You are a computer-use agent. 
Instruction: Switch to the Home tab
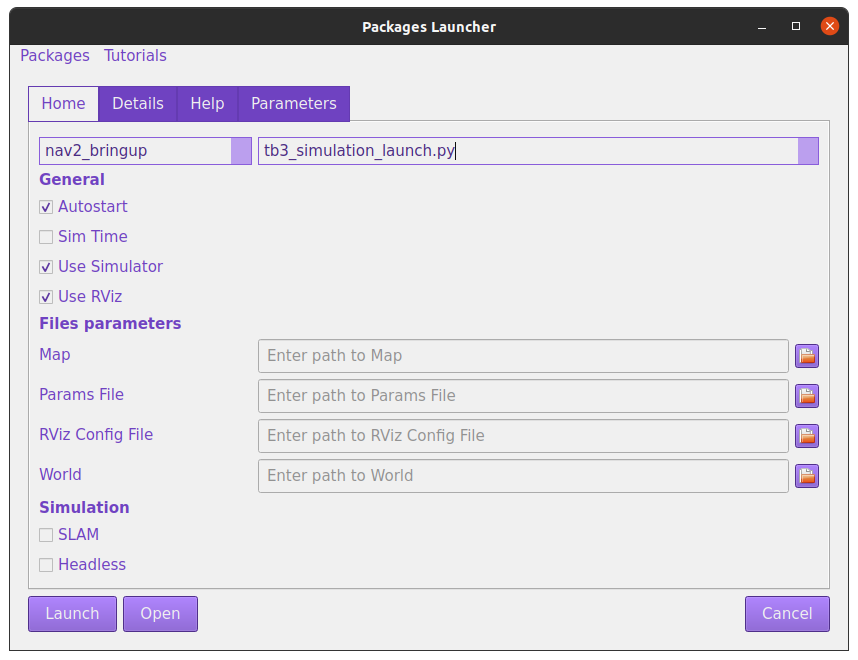tap(63, 103)
